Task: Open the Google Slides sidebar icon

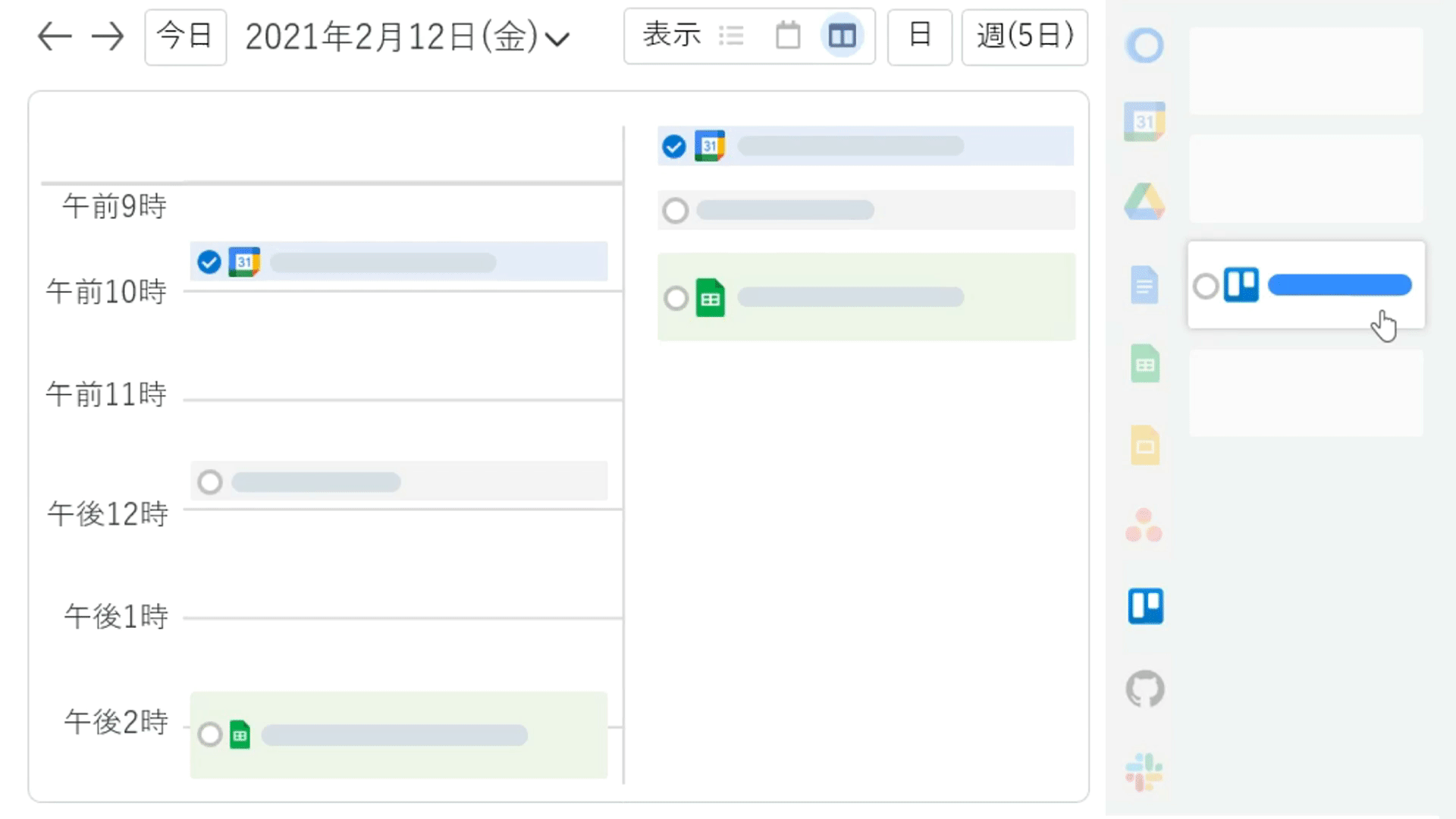Action: click(1145, 444)
